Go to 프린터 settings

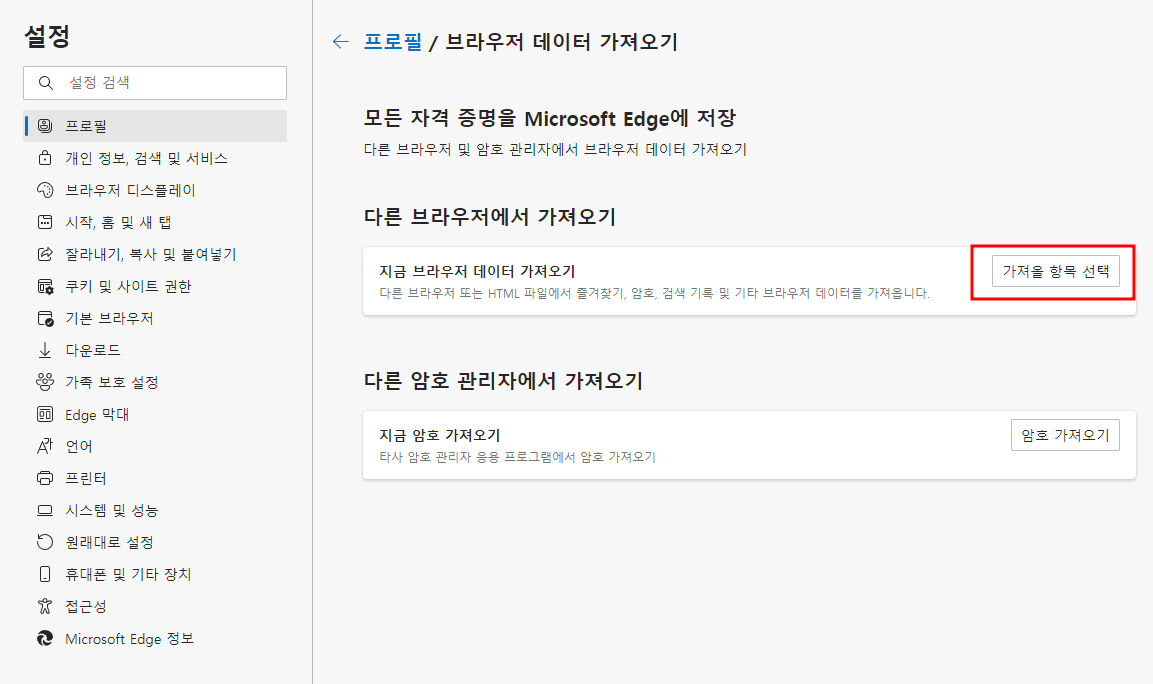[155, 478]
